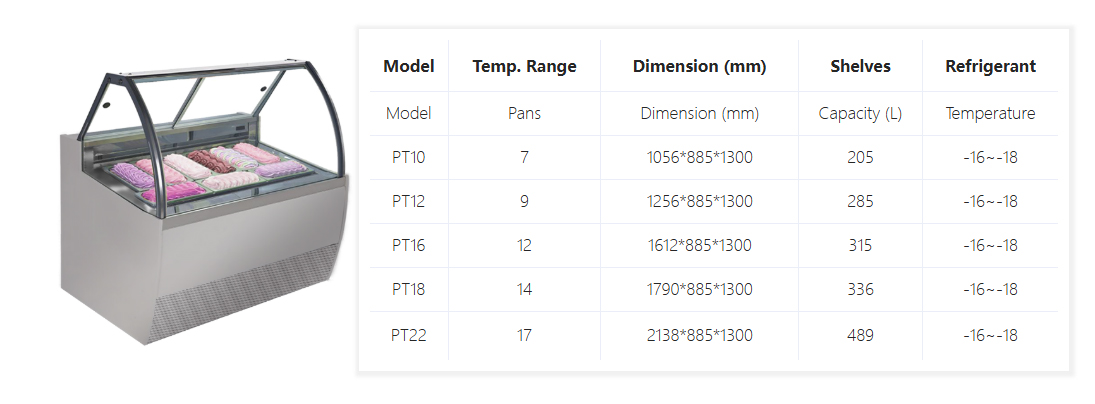Click the 489 capacity value
This screenshot has height=404, width=1095.
860,335
